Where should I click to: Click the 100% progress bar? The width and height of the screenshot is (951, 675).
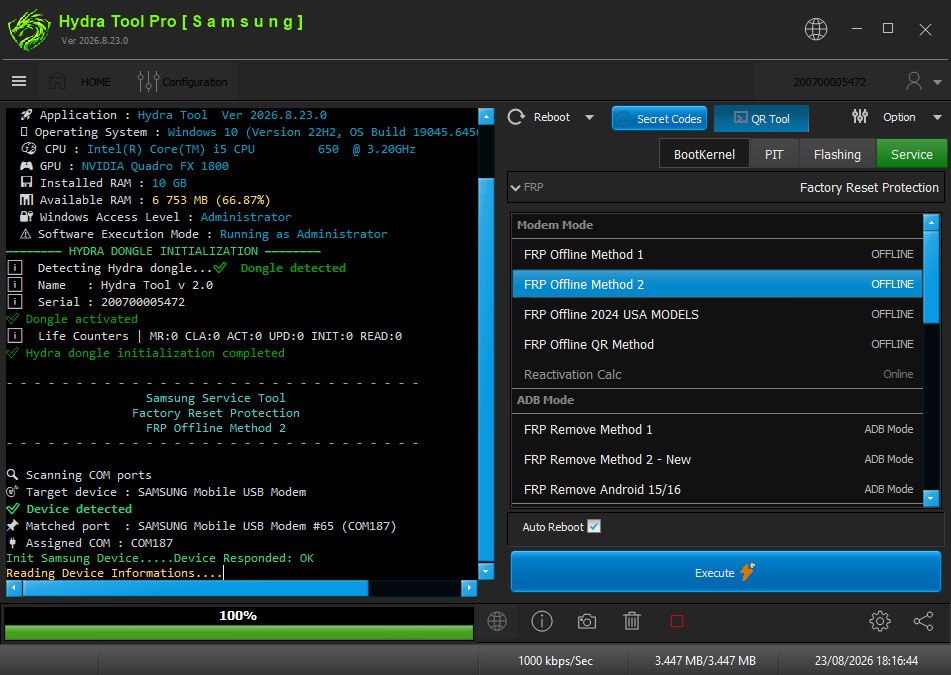tap(238, 623)
